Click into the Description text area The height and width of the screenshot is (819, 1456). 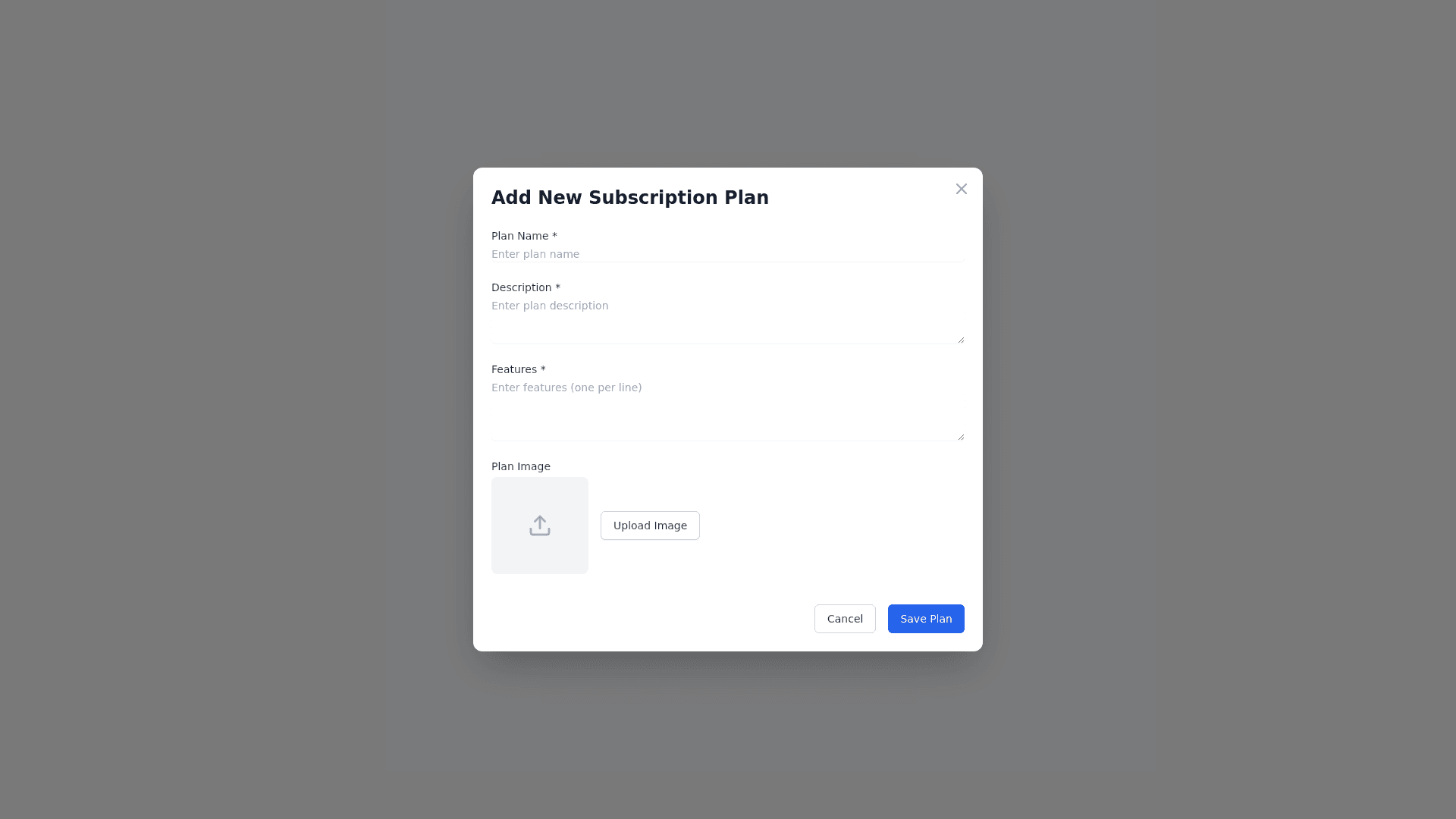726,320
